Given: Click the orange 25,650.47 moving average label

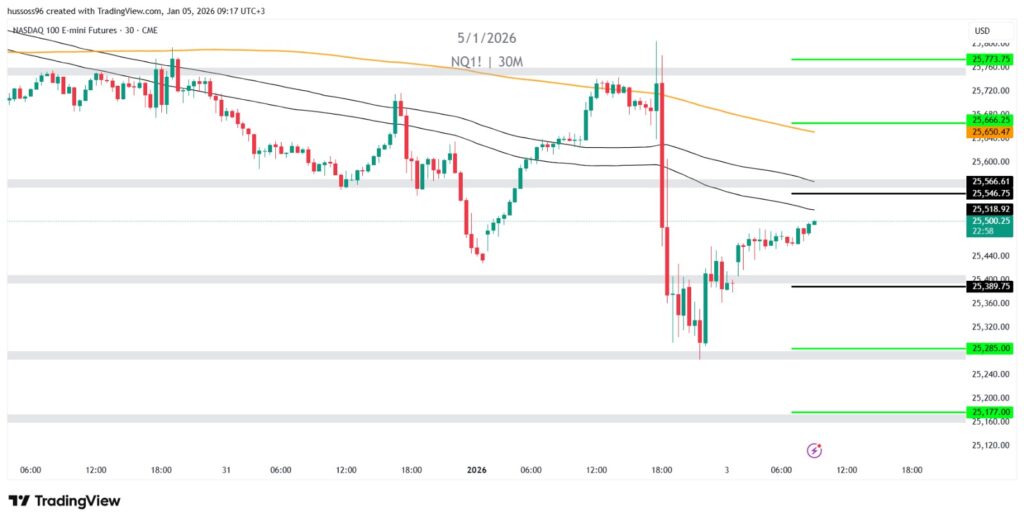Looking at the screenshot, I should click(990, 132).
